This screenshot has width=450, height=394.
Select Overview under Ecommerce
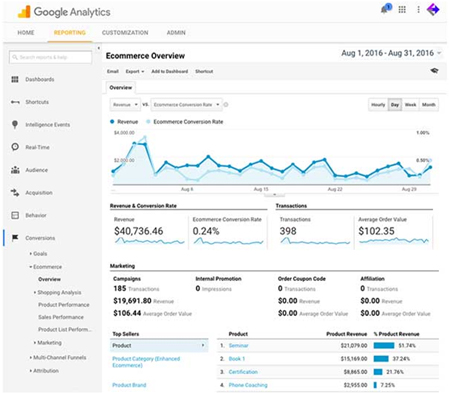pos(49,279)
